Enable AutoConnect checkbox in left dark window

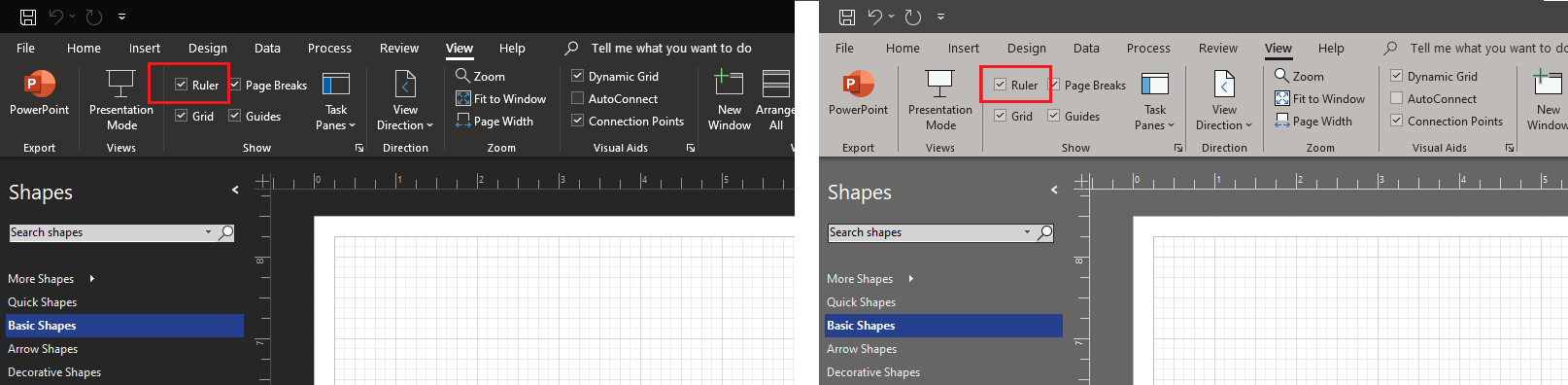point(577,98)
